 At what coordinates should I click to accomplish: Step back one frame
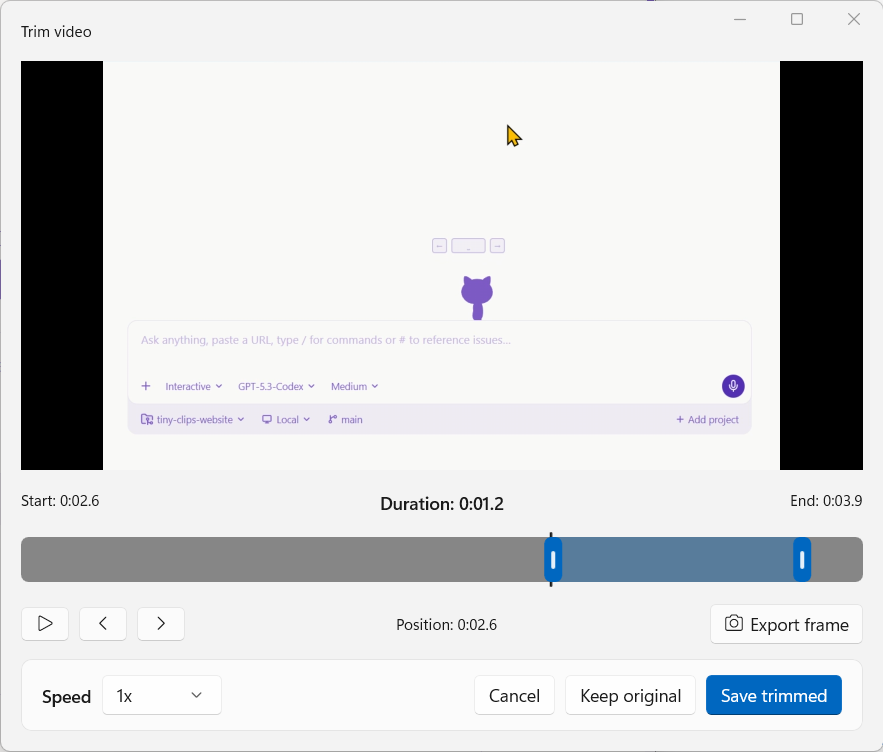pos(103,624)
